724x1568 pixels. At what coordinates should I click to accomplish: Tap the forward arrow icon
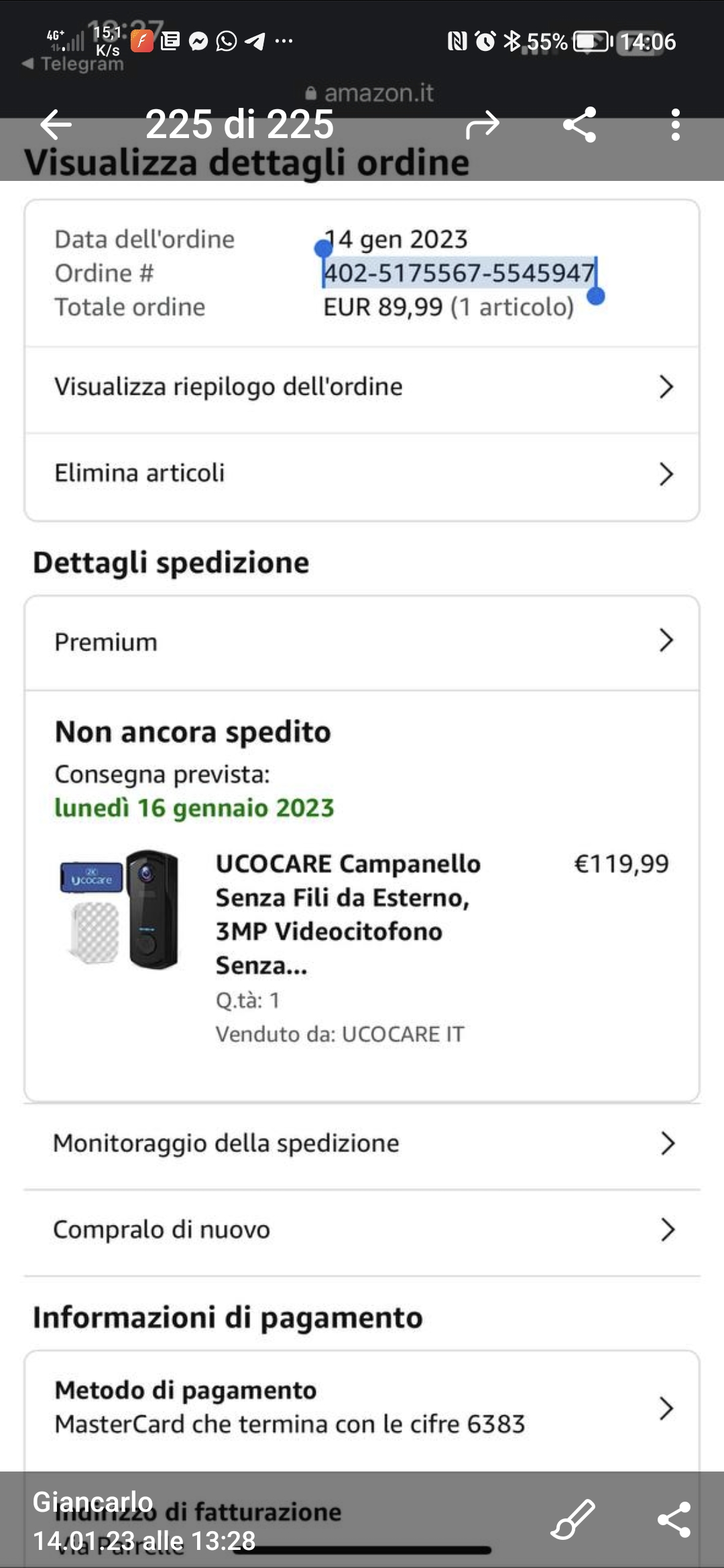click(x=483, y=124)
